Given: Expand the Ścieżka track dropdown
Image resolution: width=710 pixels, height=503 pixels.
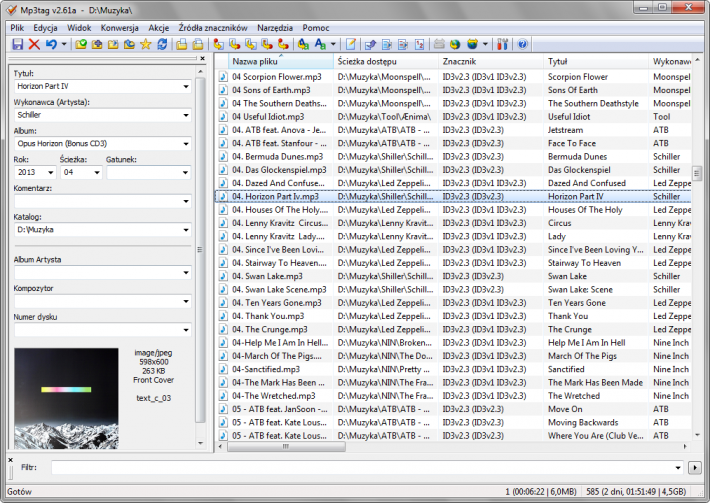Looking at the screenshot, I should click(x=96, y=172).
